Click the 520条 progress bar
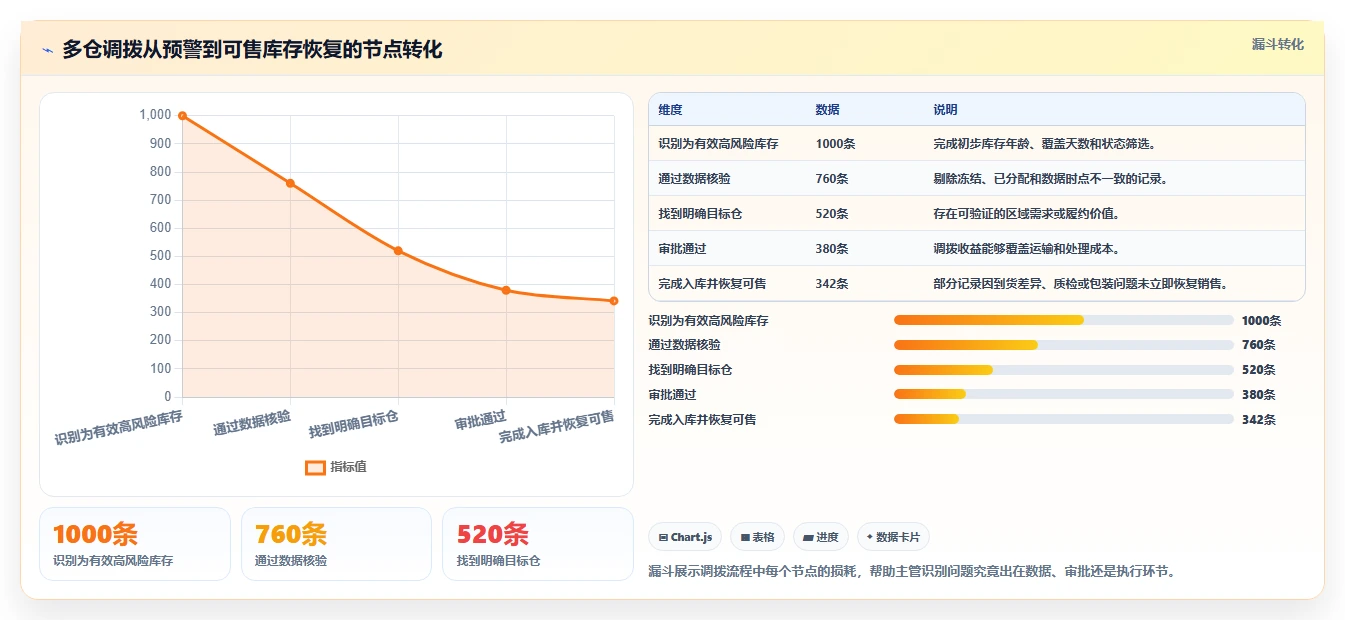The width and height of the screenshot is (1345, 620). coord(1064,370)
